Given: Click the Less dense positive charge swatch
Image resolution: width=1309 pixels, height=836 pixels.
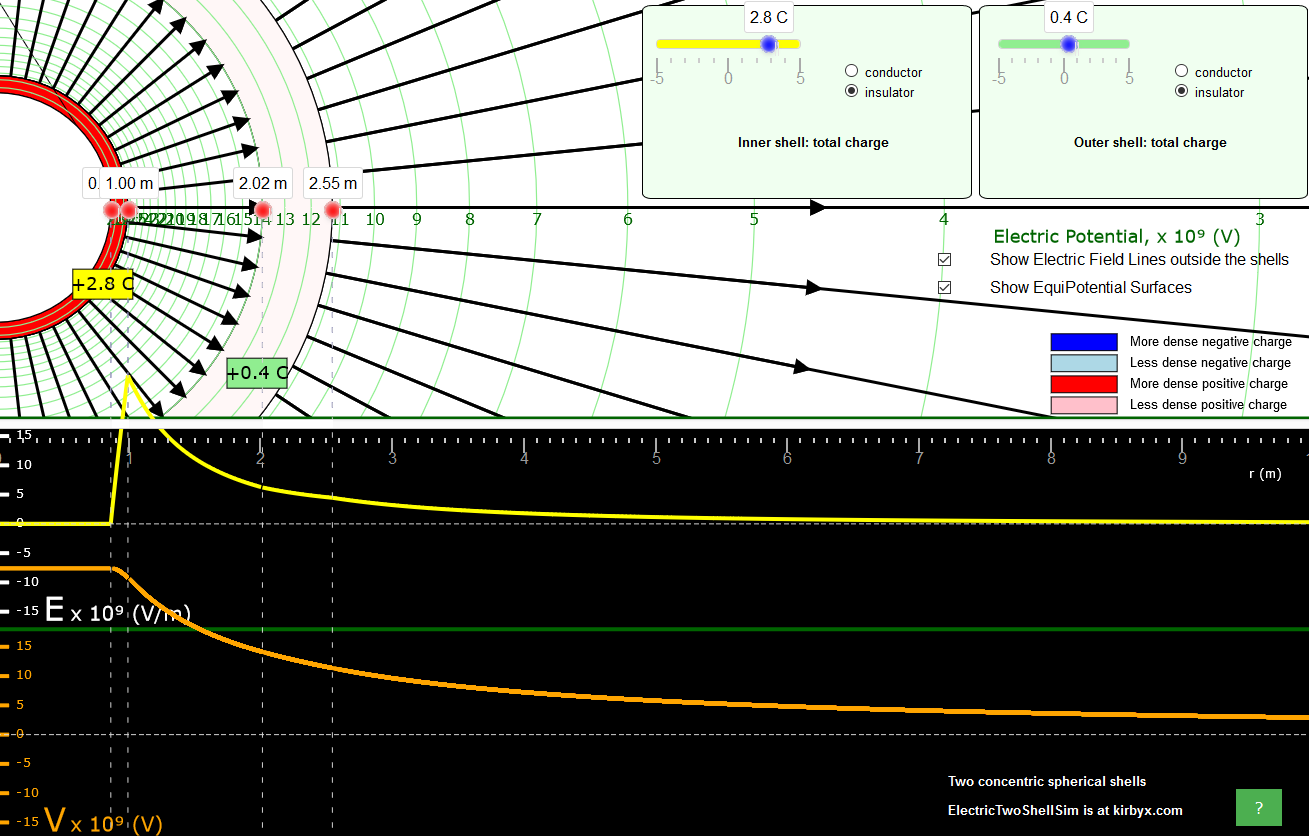Looking at the screenshot, I should [x=1083, y=405].
